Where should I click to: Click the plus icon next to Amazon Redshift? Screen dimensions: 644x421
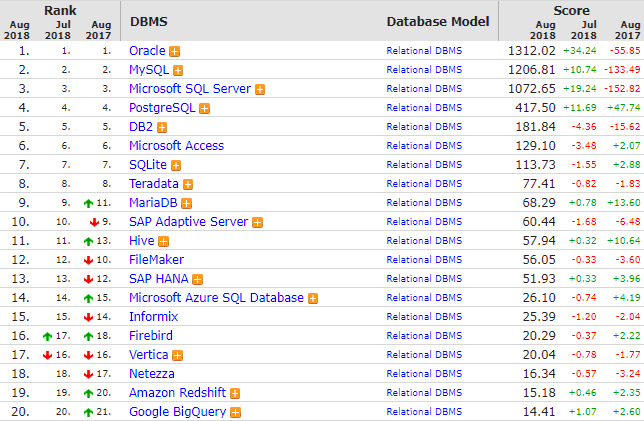tap(235, 393)
